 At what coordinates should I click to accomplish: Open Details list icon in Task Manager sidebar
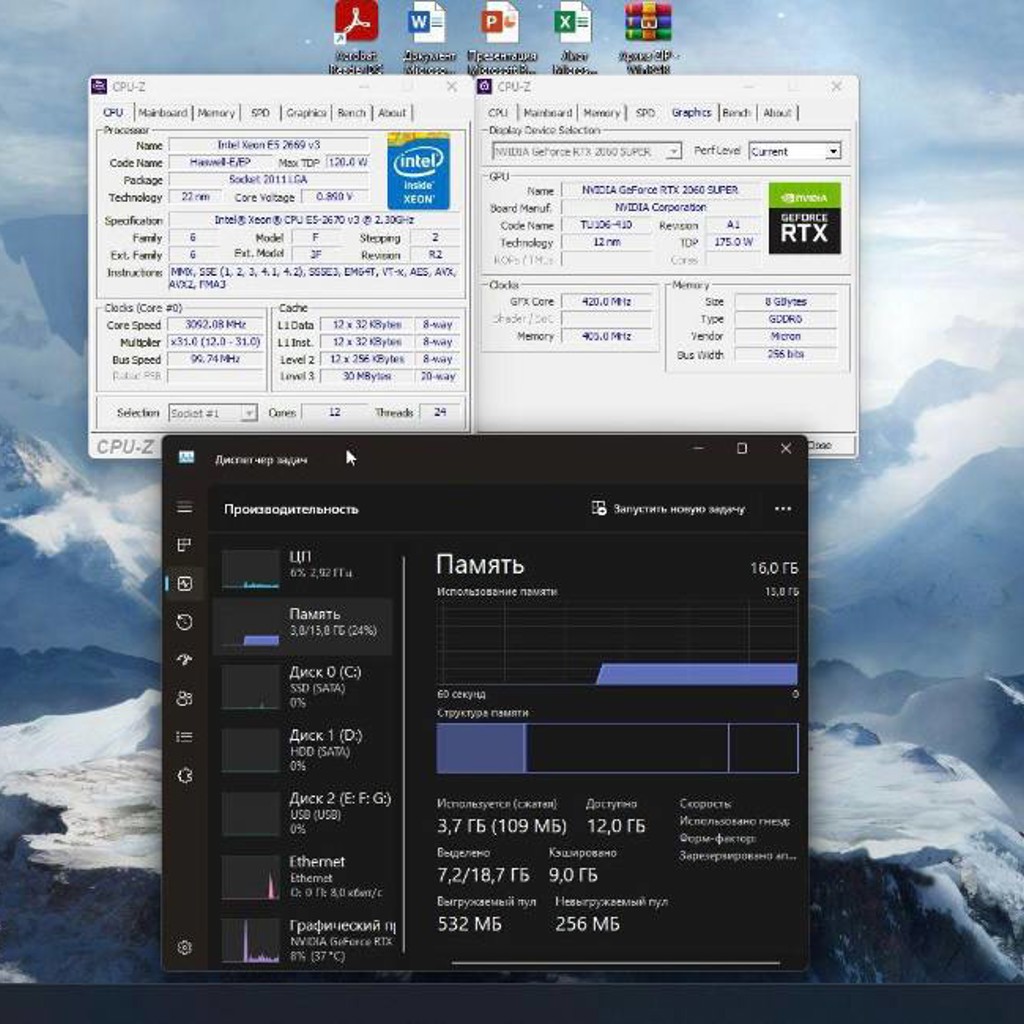(x=185, y=737)
